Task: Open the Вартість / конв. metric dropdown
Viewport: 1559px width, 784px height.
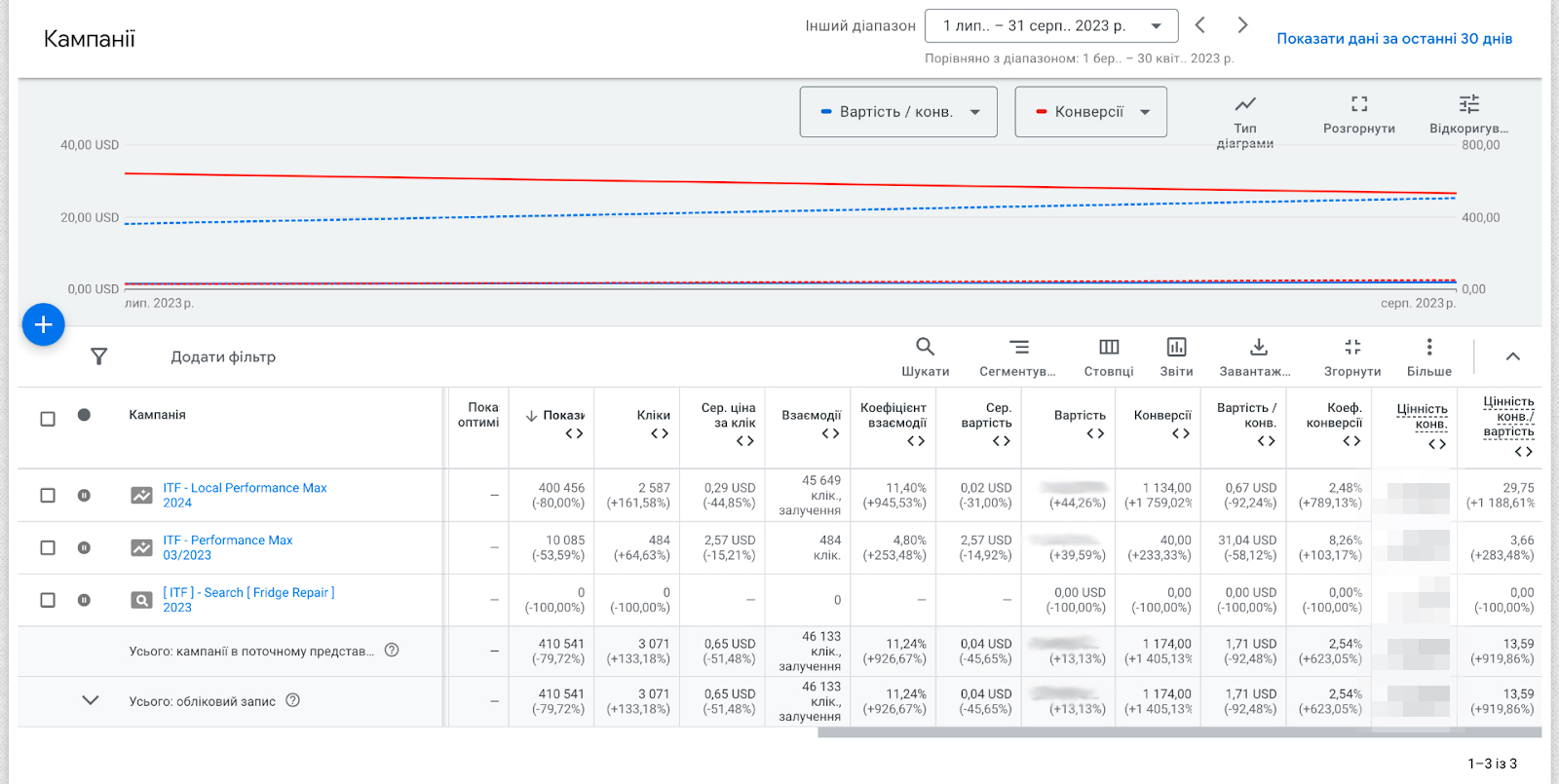Action: pos(898,112)
